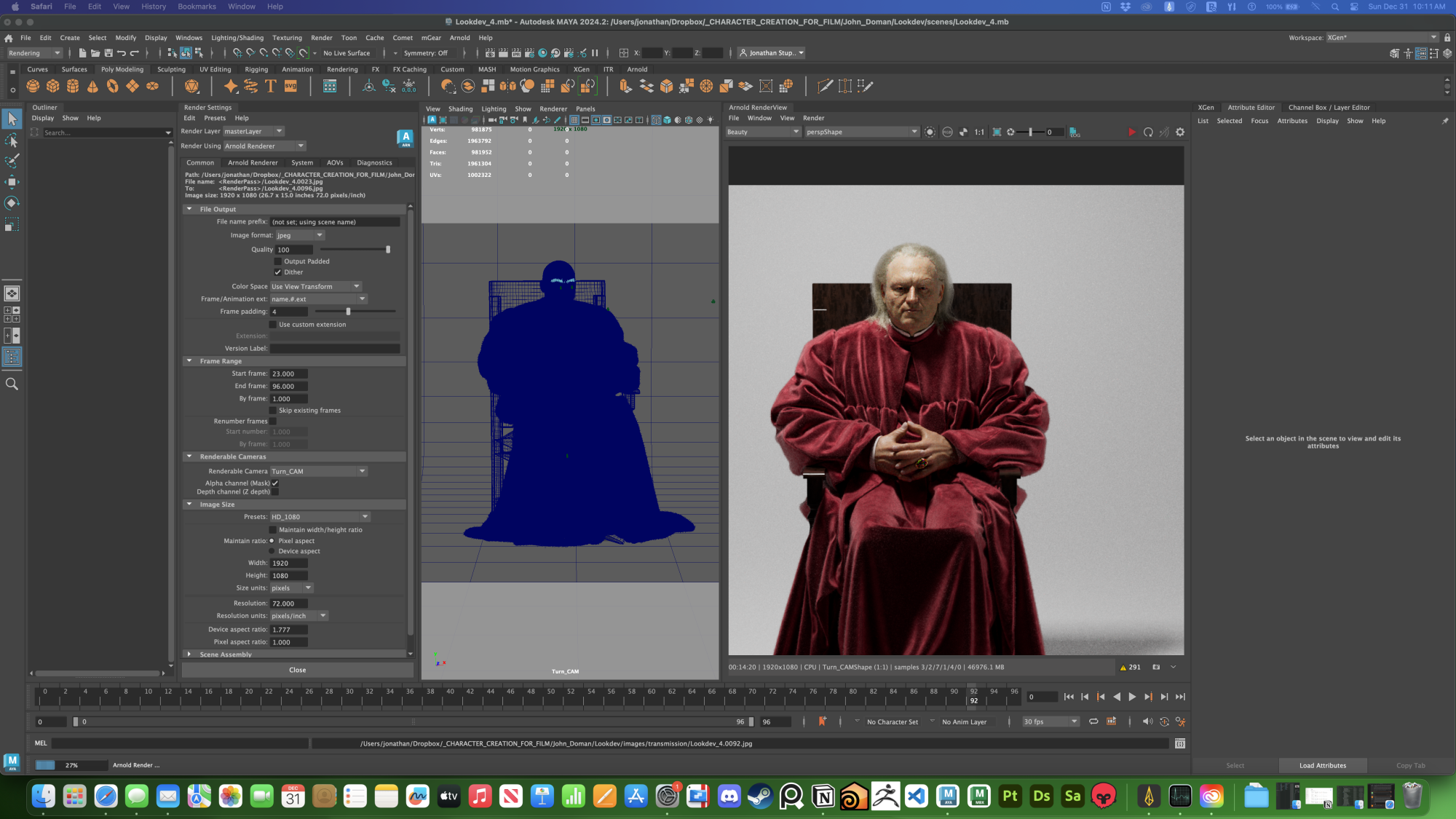
Task: Open the Lighting/Shading menu
Action: click(x=237, y=38)
